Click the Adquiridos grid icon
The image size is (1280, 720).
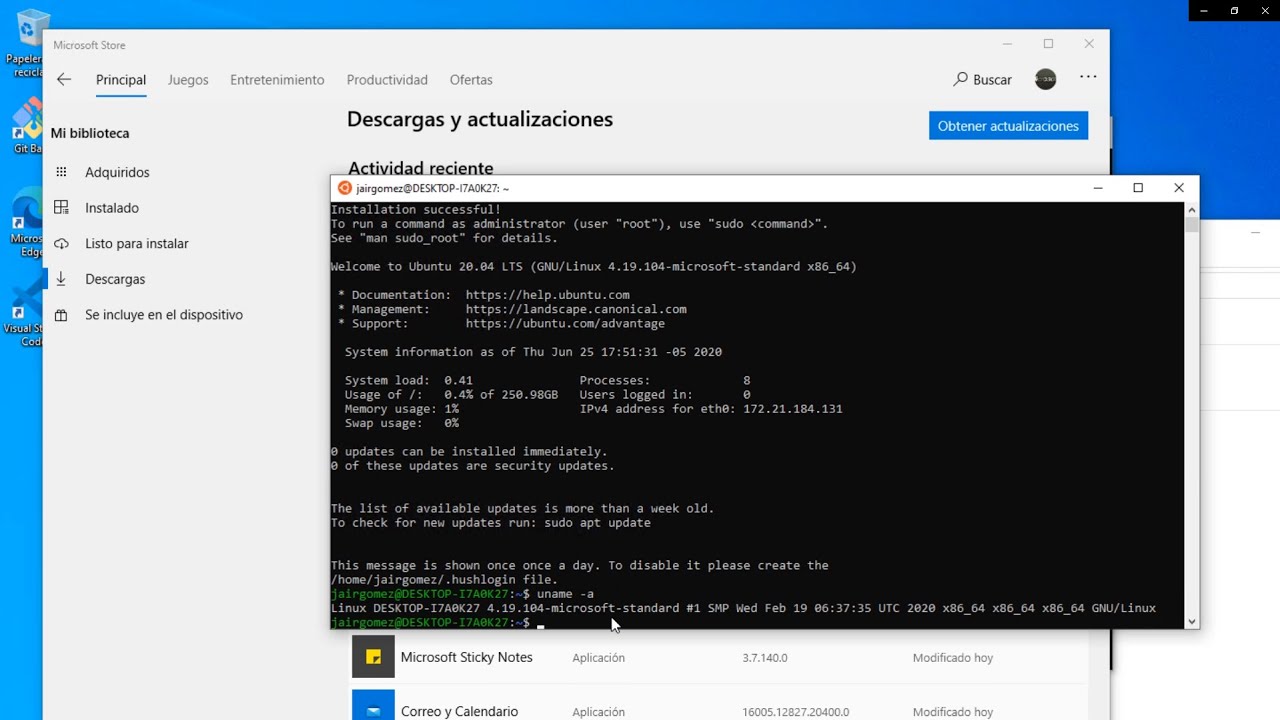pos(61,172)
